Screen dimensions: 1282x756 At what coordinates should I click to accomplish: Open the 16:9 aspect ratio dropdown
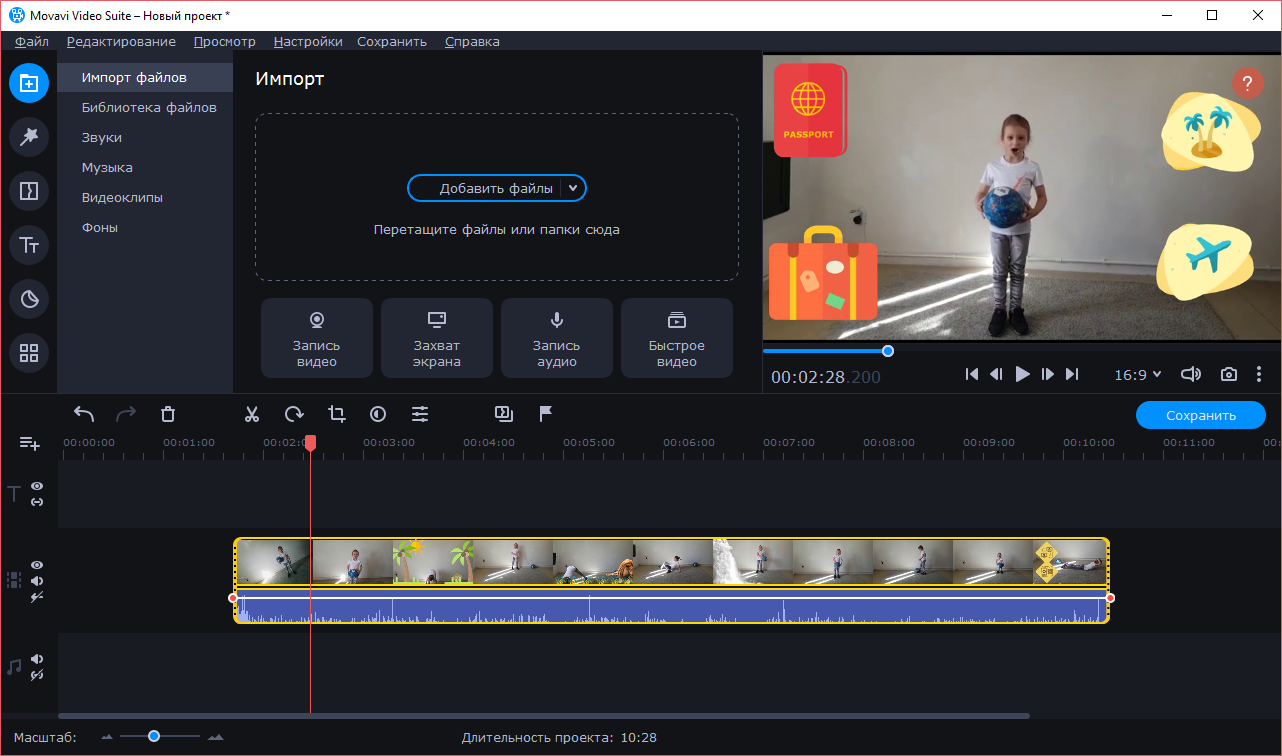tap(1138, 375)
